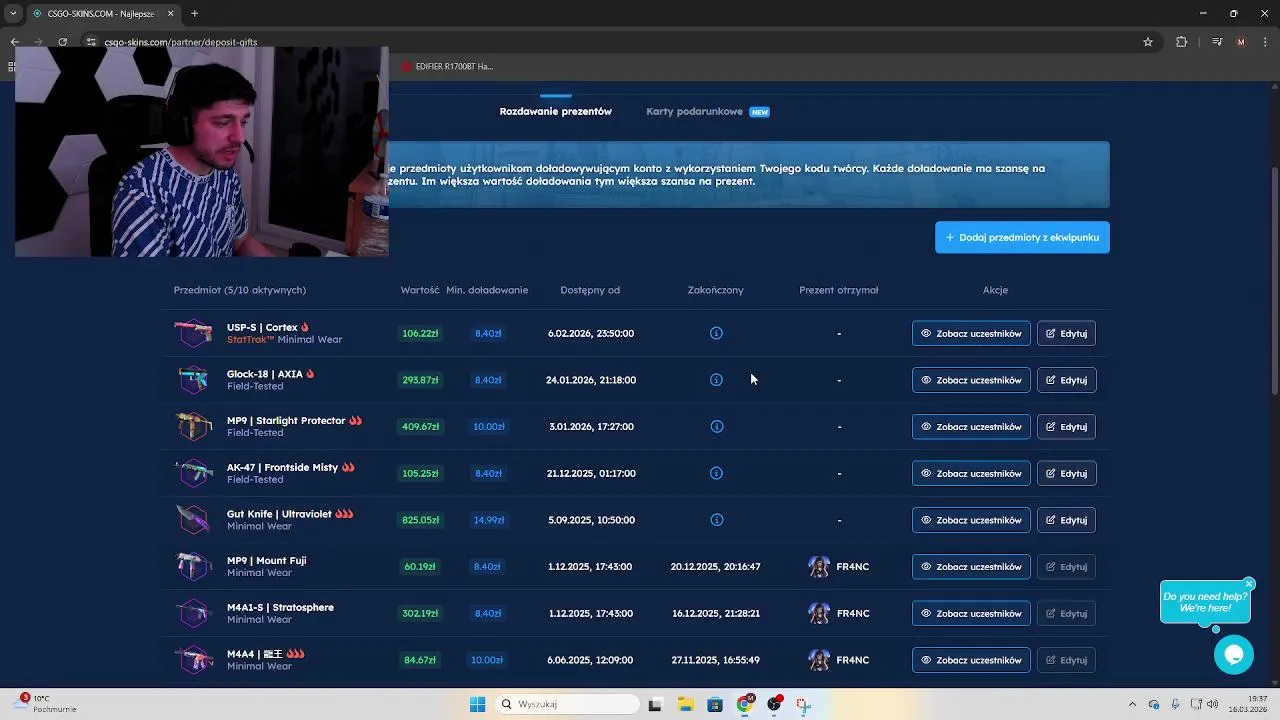The image size is (1280, 720).
Task: Click the 14.99zł minimum top-up badge
Action: coord(489,520)
